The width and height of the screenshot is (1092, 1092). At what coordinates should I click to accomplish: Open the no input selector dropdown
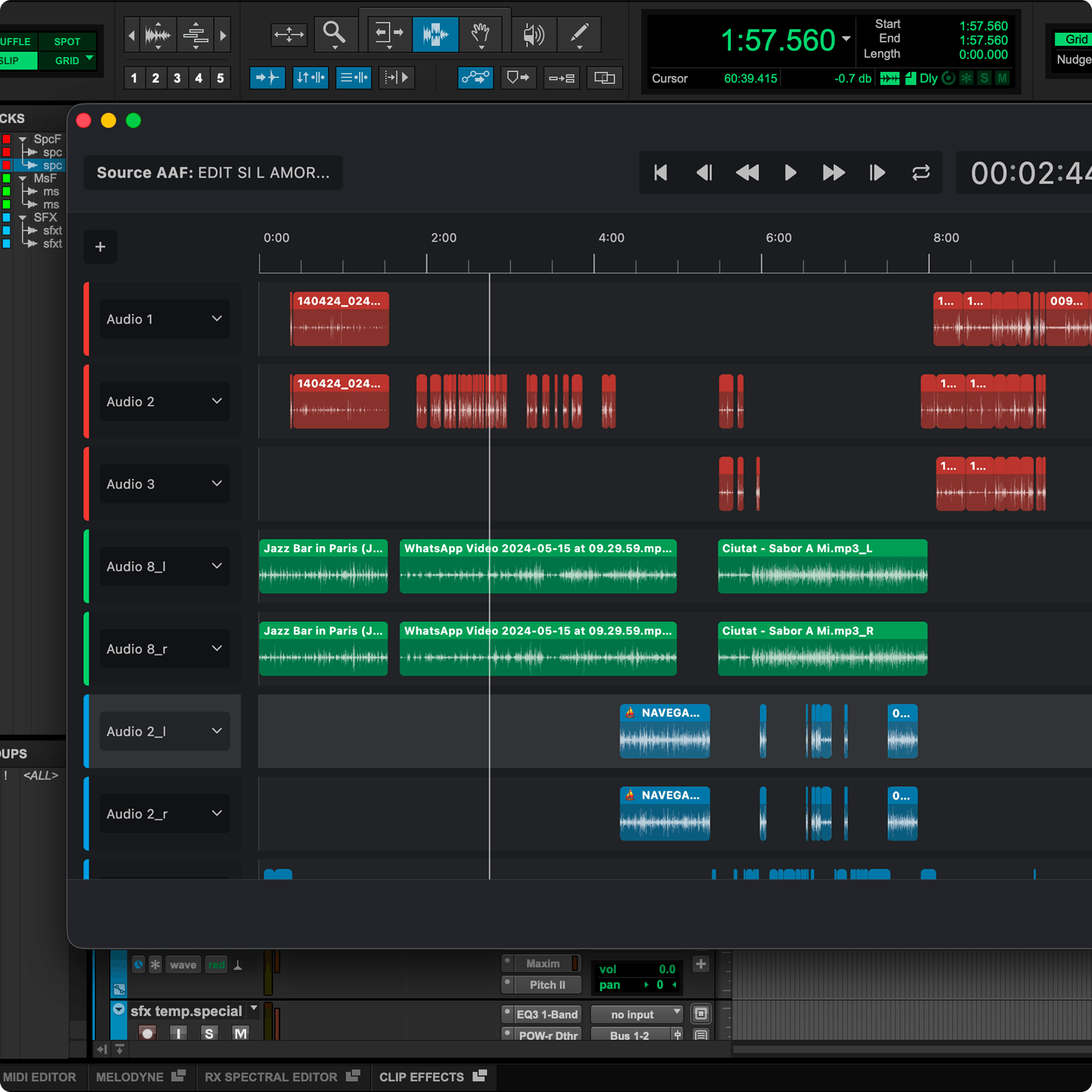pos(637,1014)
